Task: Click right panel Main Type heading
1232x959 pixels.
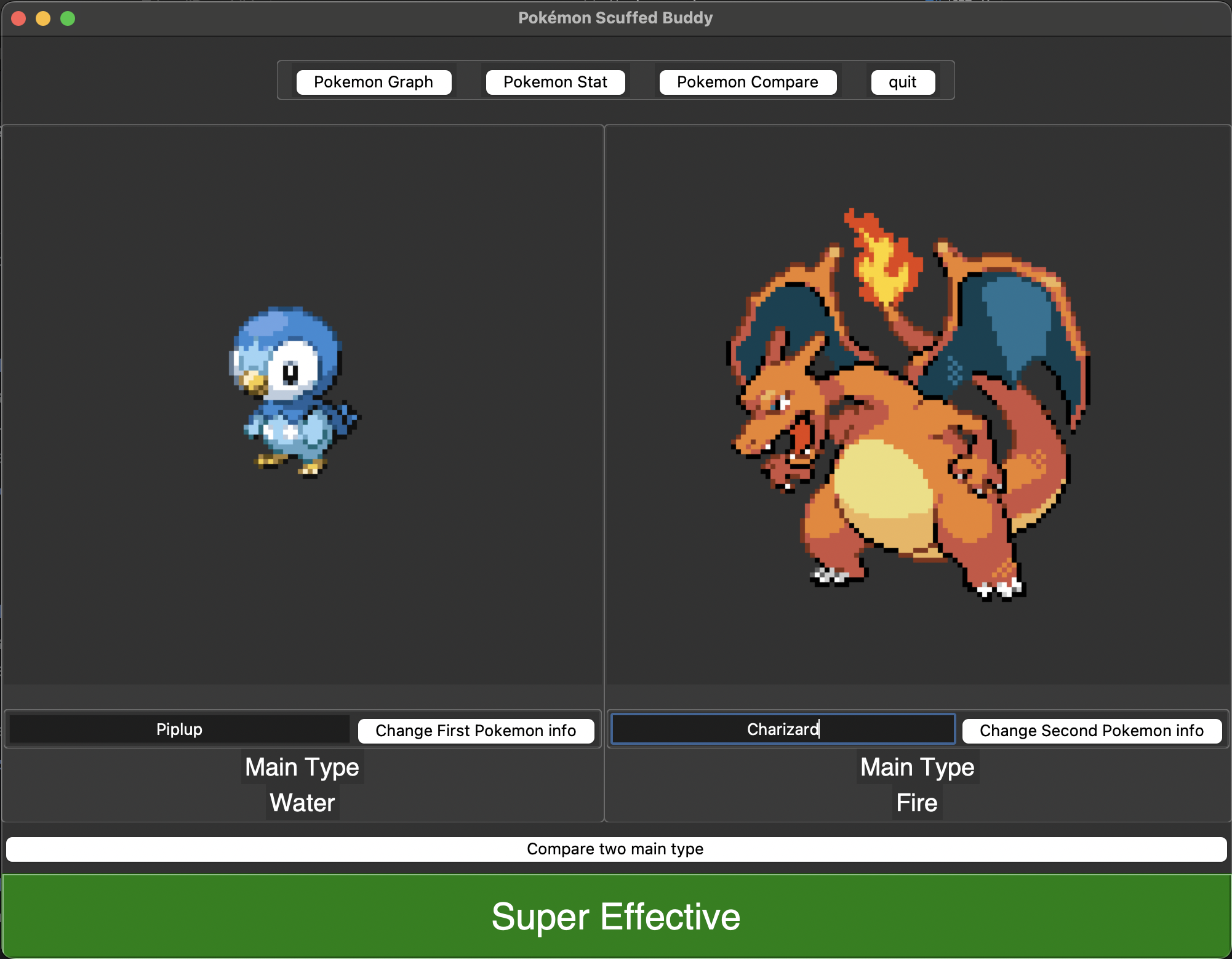Action: [x=917, y=767]
